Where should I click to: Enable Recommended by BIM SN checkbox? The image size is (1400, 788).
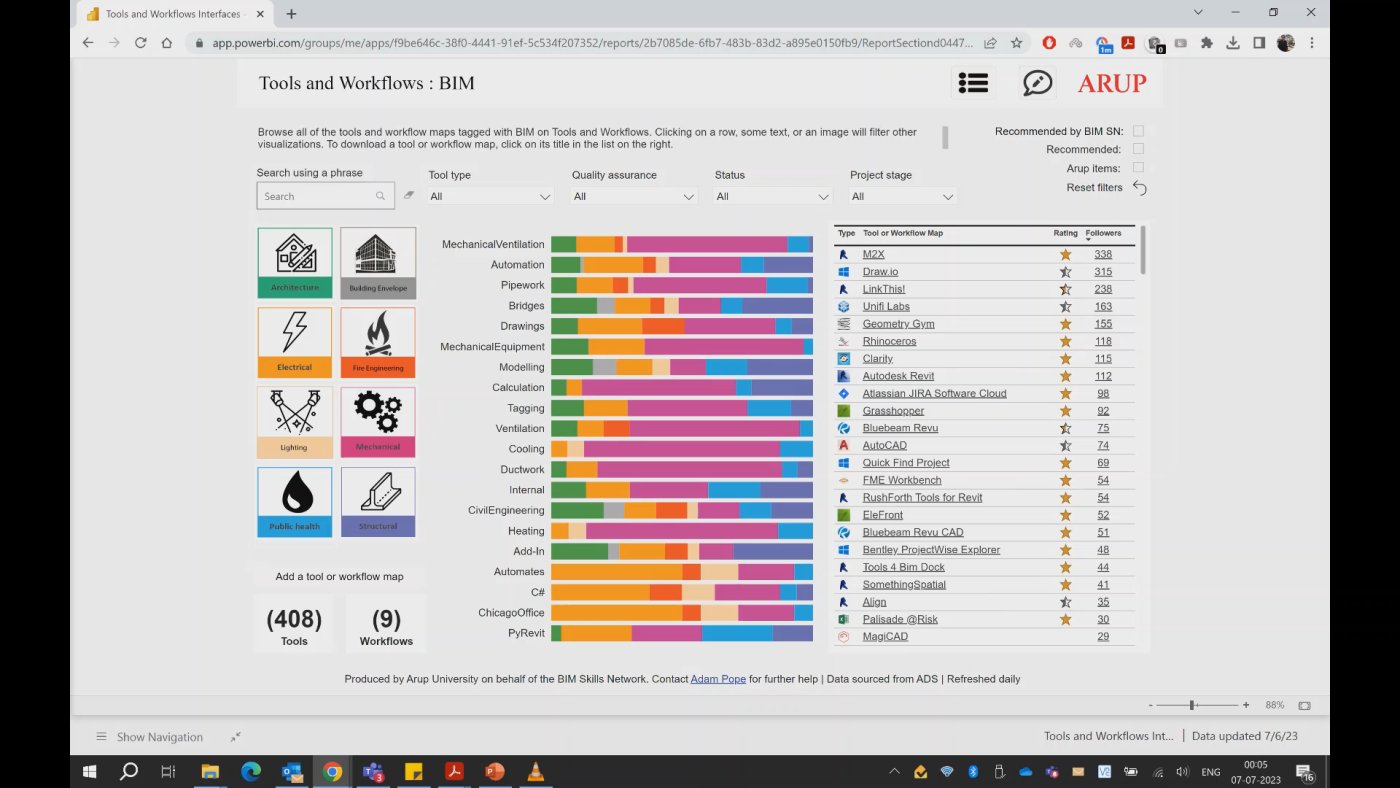(1138, 131)
